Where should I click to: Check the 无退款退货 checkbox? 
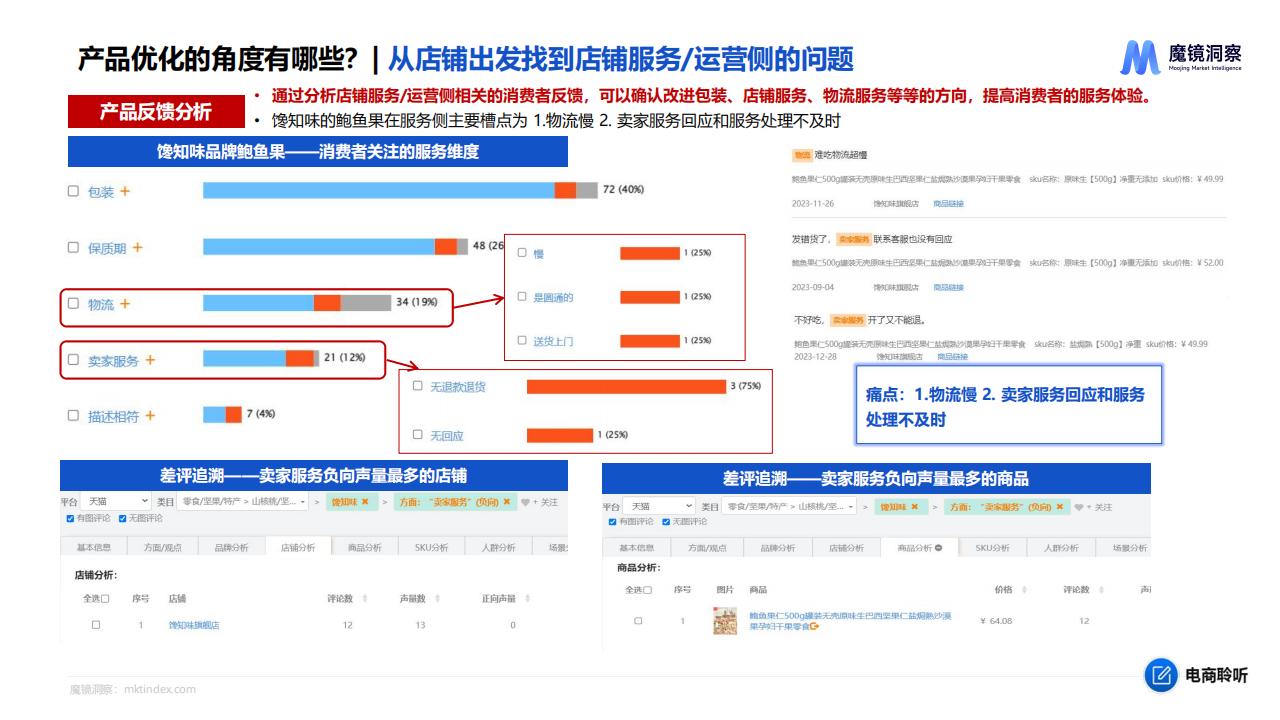[418, 386]
